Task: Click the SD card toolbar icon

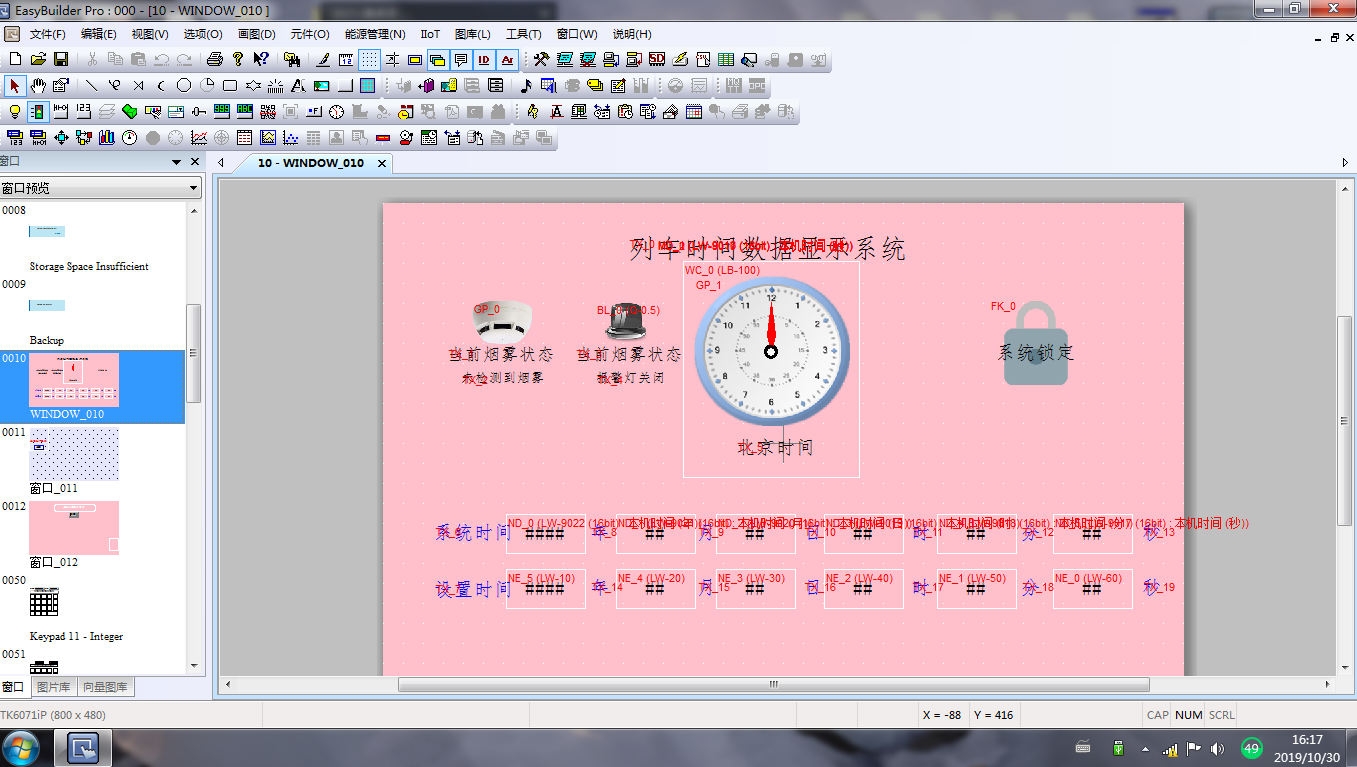Action: [x=656, y=60]
